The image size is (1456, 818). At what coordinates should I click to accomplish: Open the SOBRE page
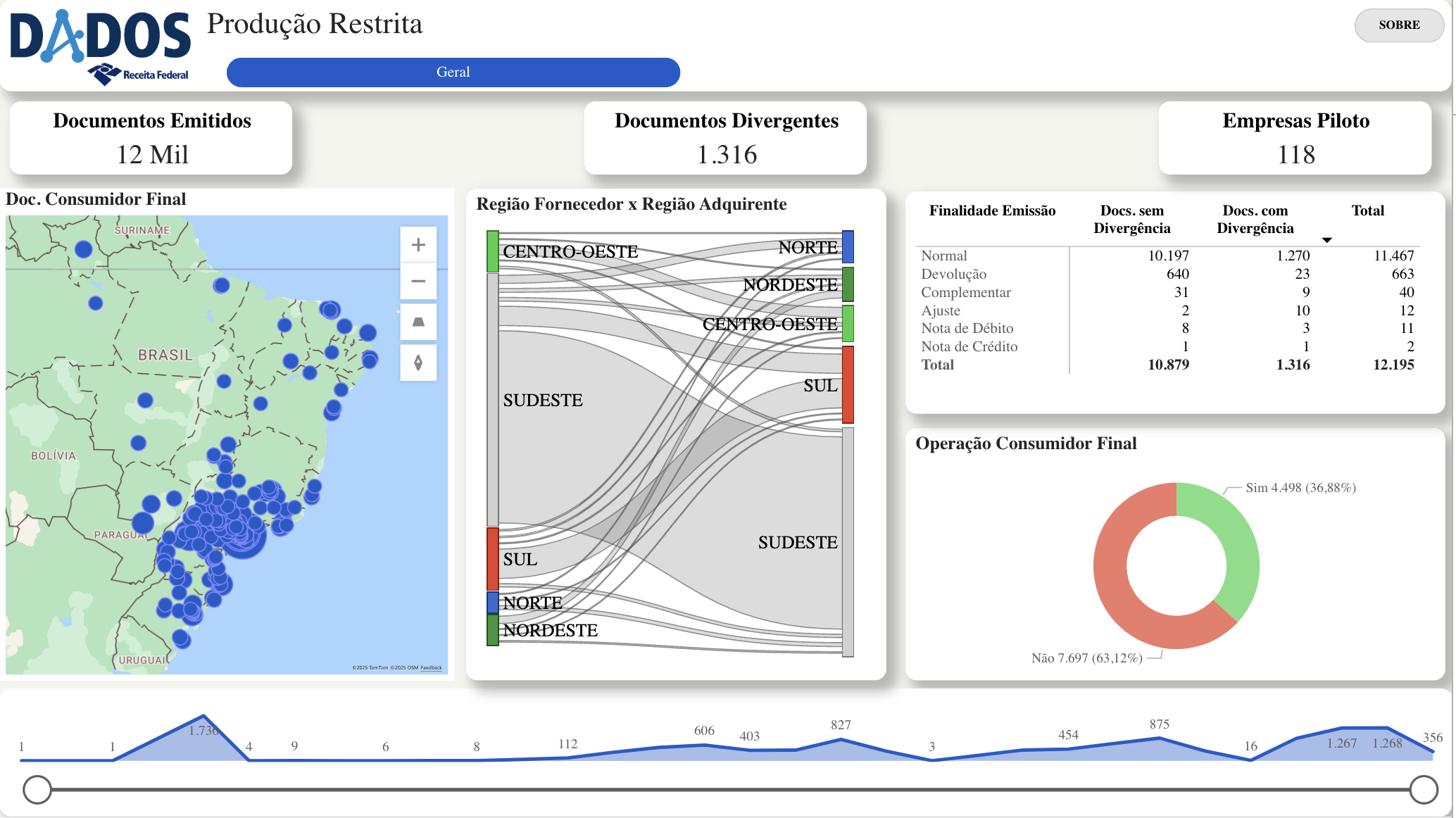pos(1398,25)
